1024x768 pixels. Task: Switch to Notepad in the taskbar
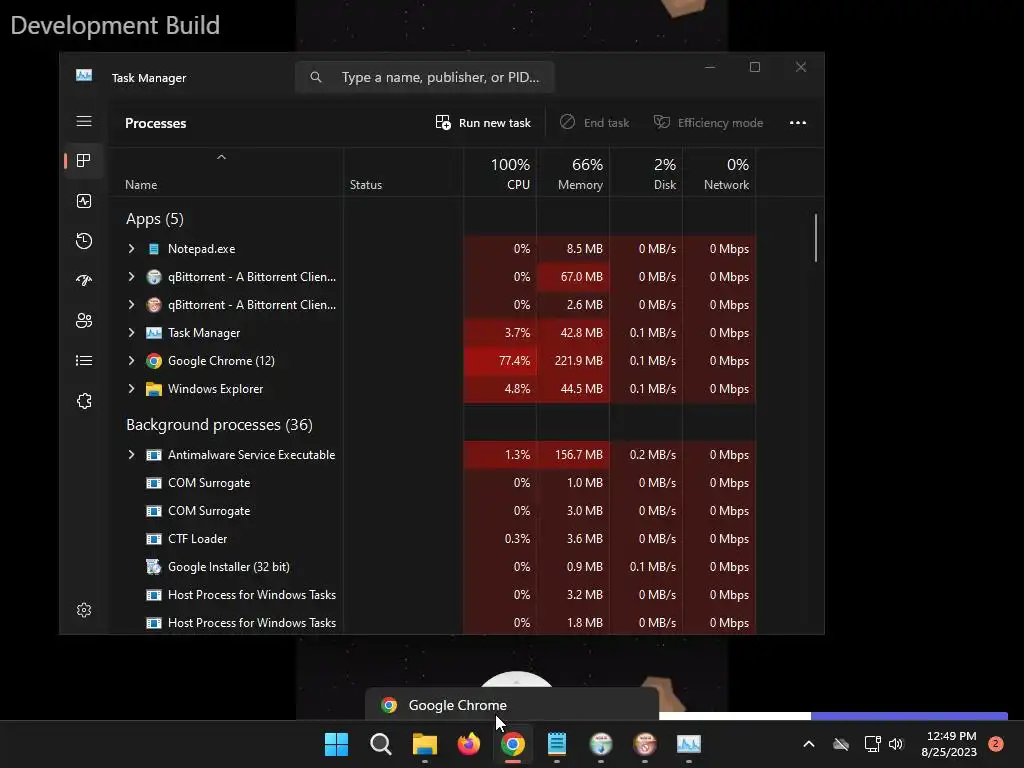(556, 744)
